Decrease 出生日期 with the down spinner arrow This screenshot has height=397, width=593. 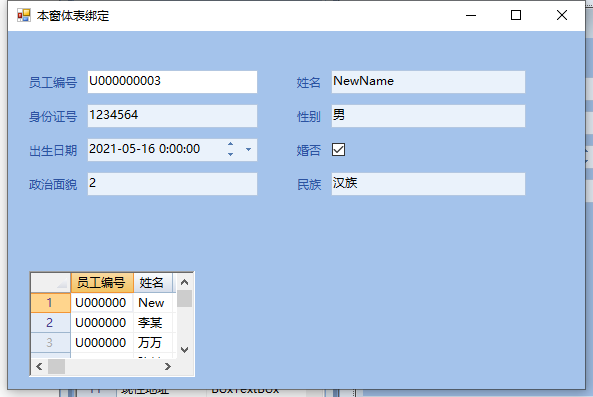(x=230, y=154)
